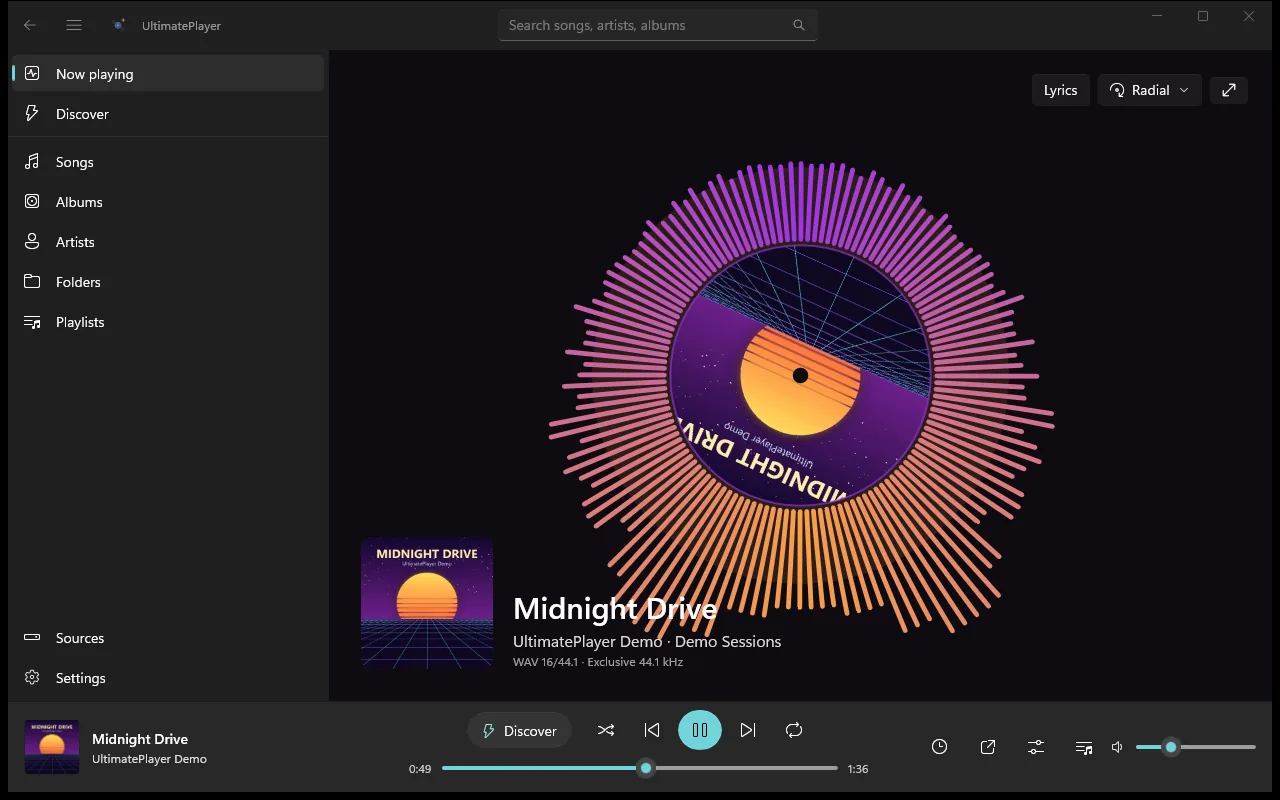Screen dimensions: 1280x800
Task: Open the sleep timer clock icon
Action: tap(940, 747)
